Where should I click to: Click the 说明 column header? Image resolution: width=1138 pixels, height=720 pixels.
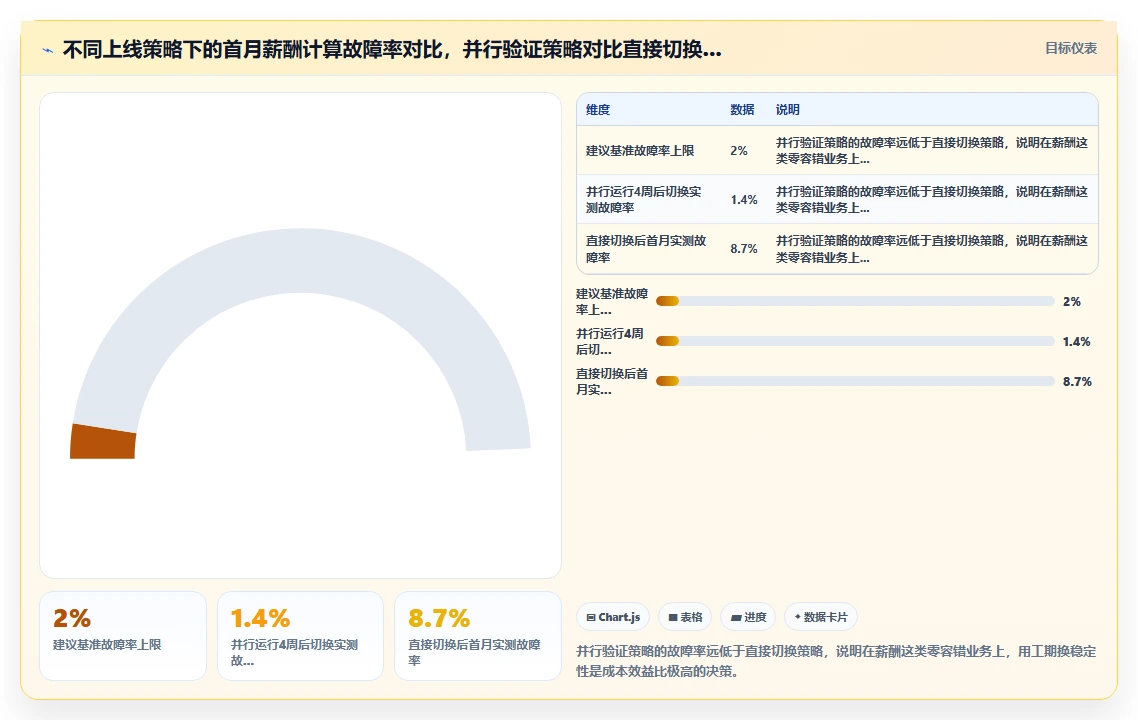click(787, 110)
